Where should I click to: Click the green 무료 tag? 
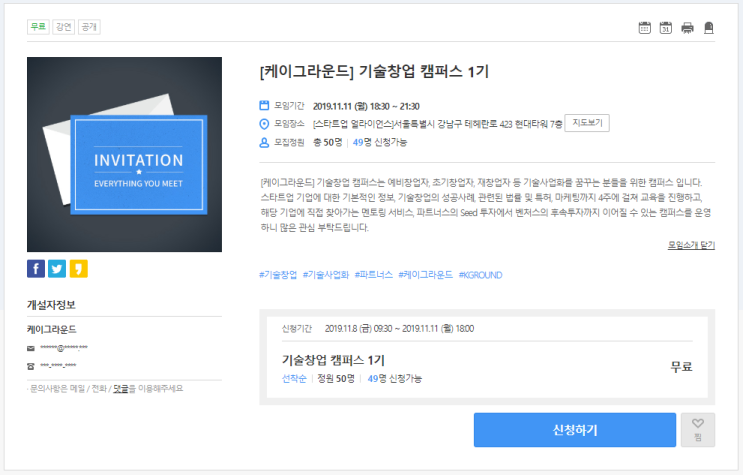[x=38, y=27]
